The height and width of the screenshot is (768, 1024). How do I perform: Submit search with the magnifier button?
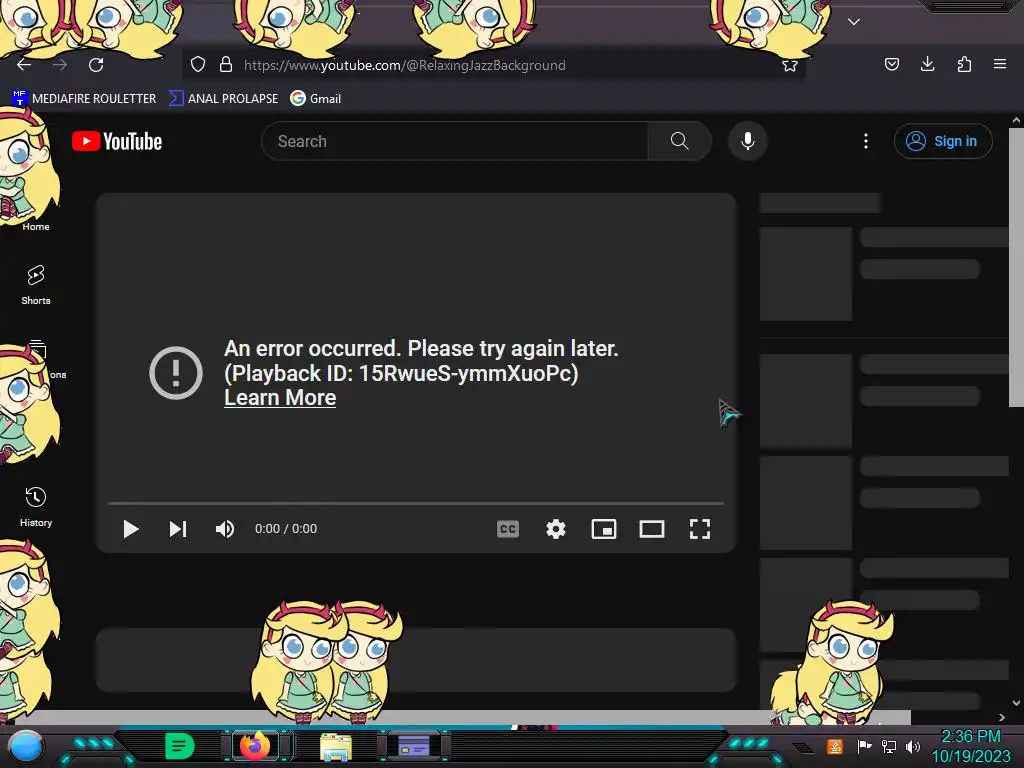pos(679,141)
